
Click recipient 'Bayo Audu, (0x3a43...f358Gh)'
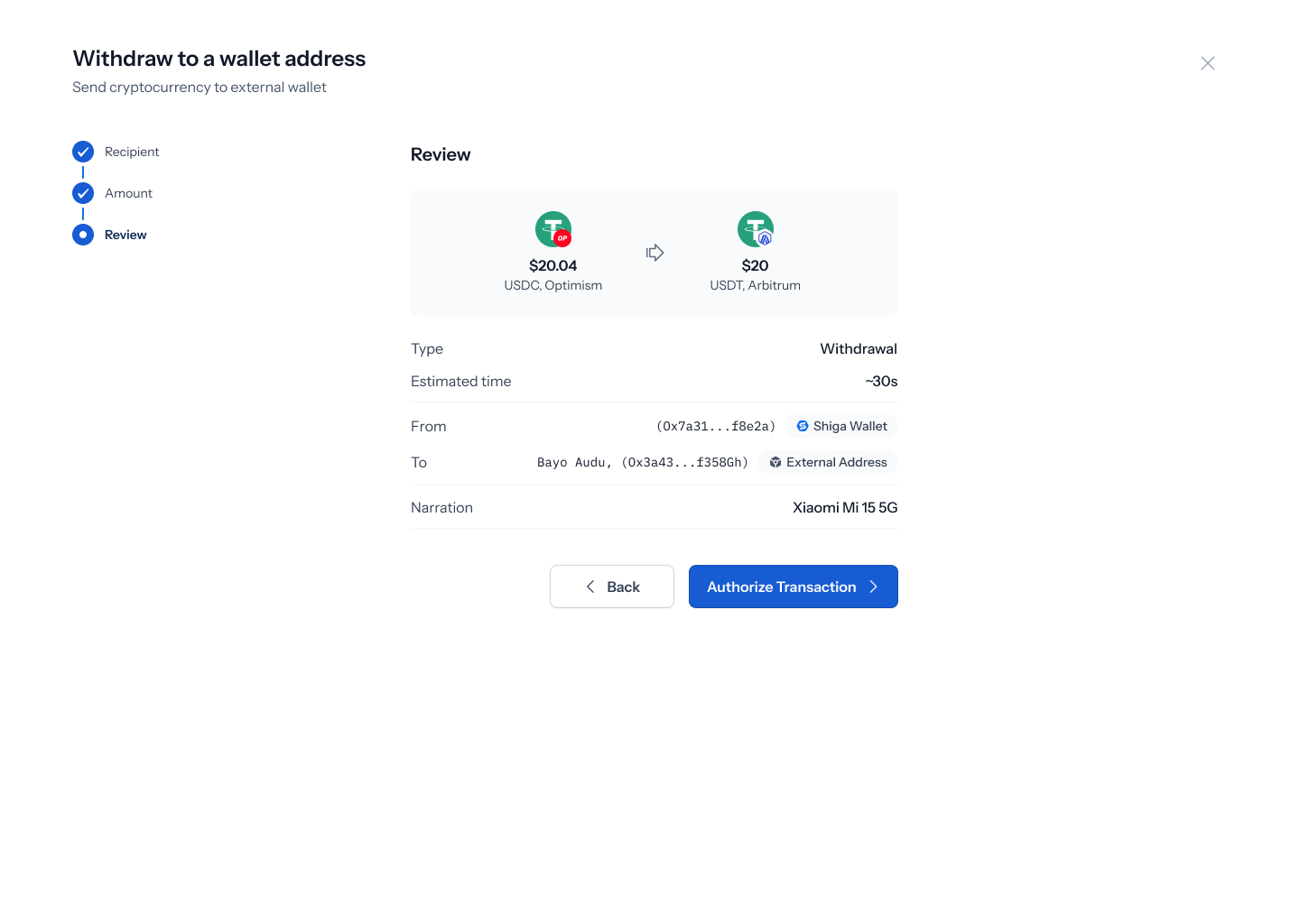(643, 462)
